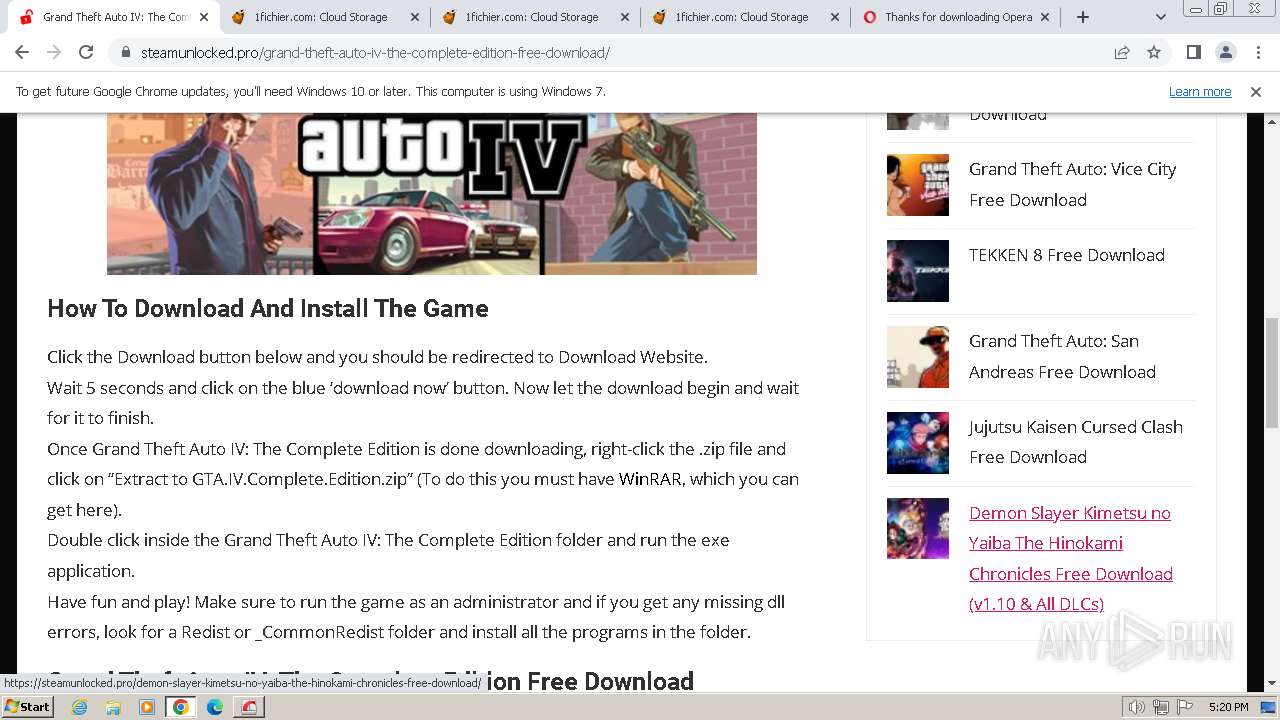Click the Chrome taskbar icon
Image resolution: width=1280 pixels, height=720 pixels.
(181, 707)
